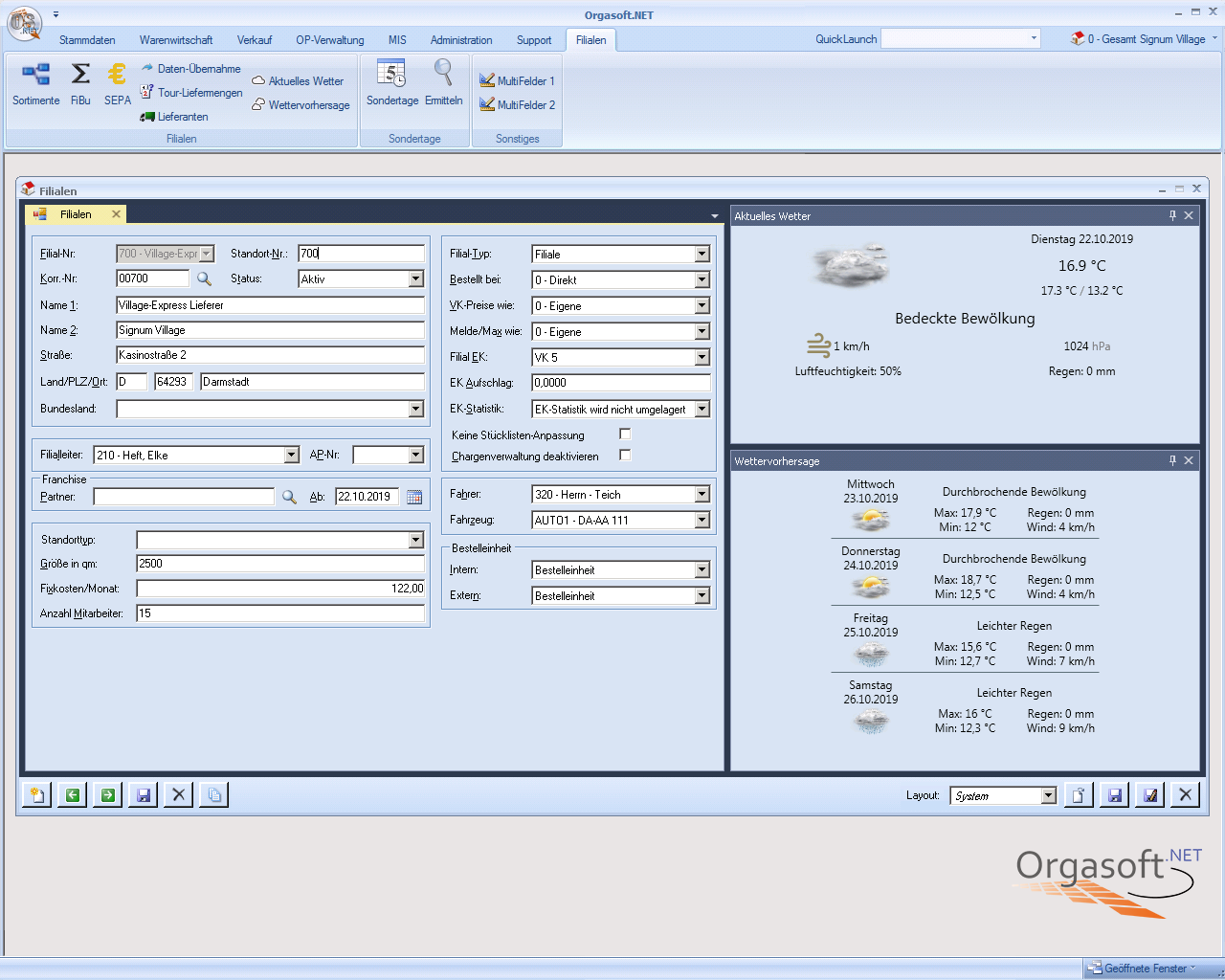Expand the Status dropdown

coord(415,279)
